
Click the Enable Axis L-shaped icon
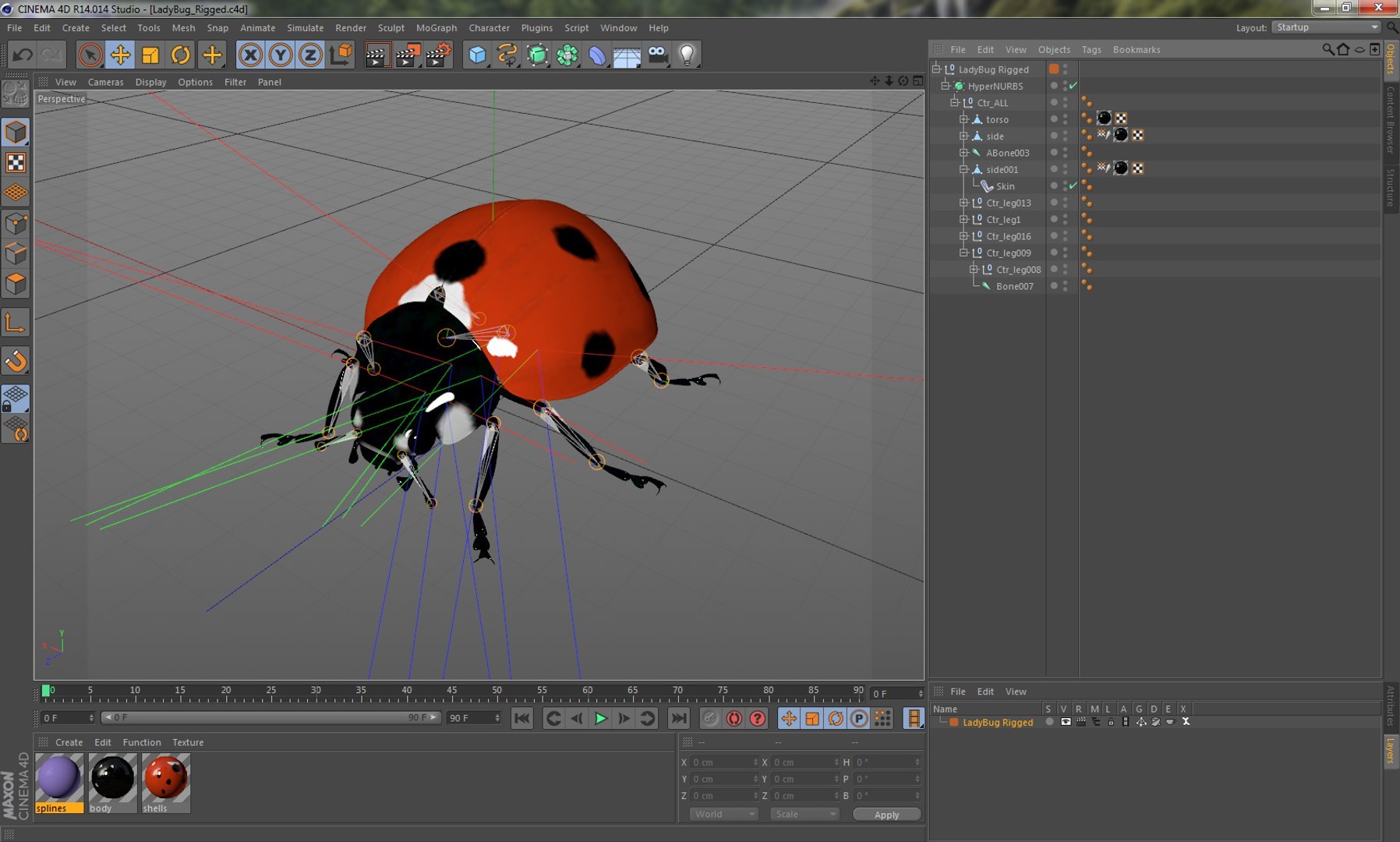(16, 323)
